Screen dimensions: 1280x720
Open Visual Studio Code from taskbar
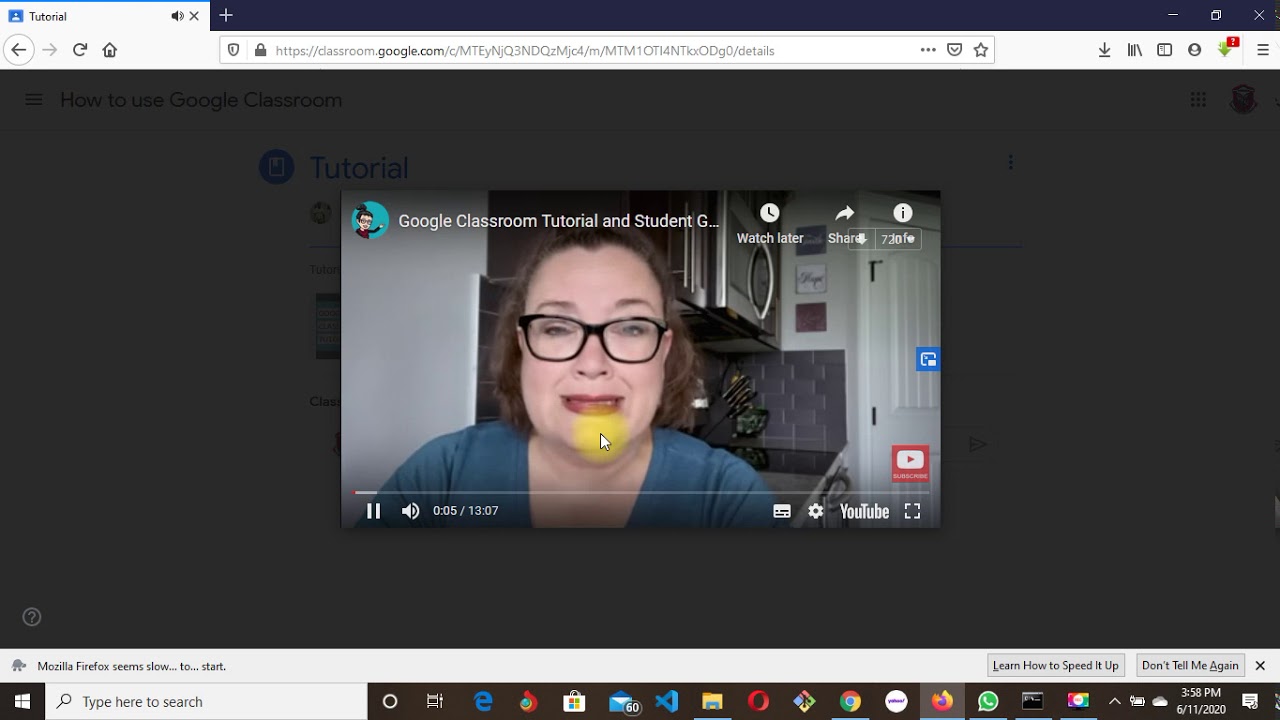[x=667, y=701]
